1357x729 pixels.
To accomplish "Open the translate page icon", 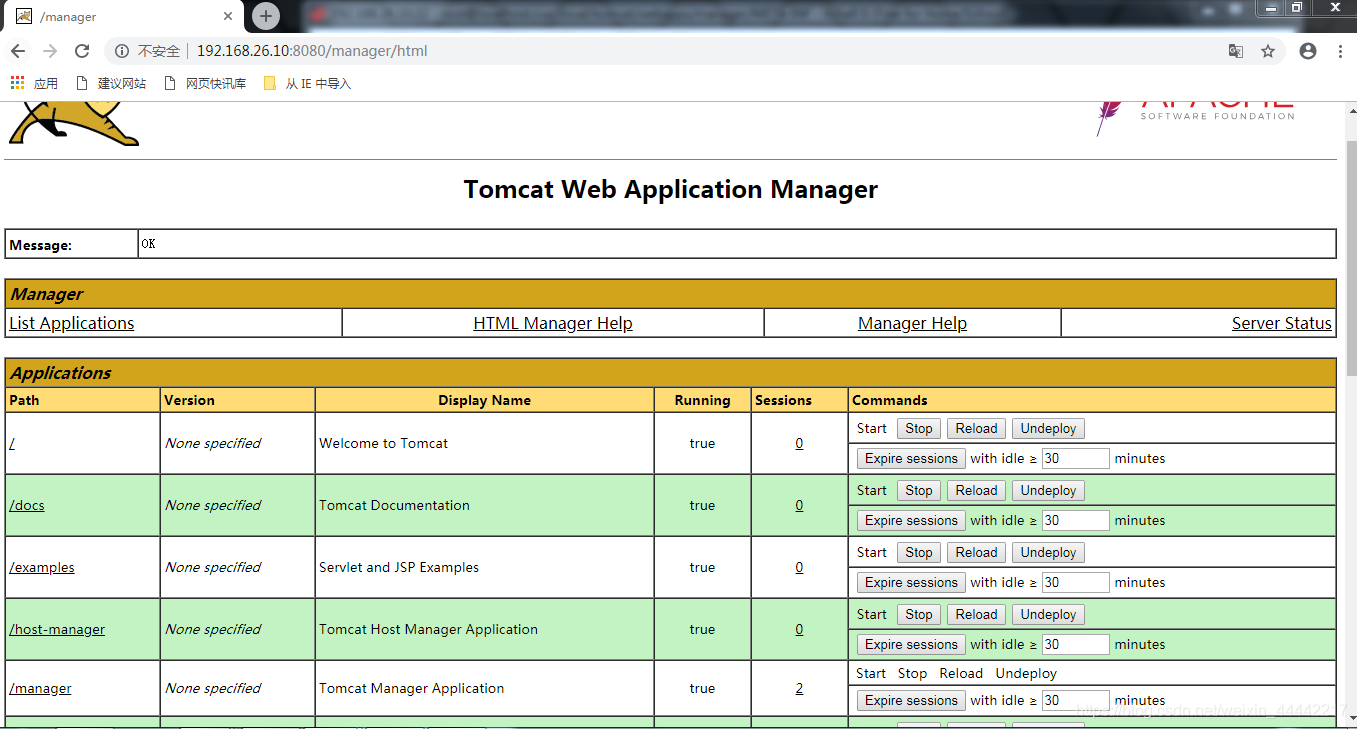I will click(x=1236, y=51).
